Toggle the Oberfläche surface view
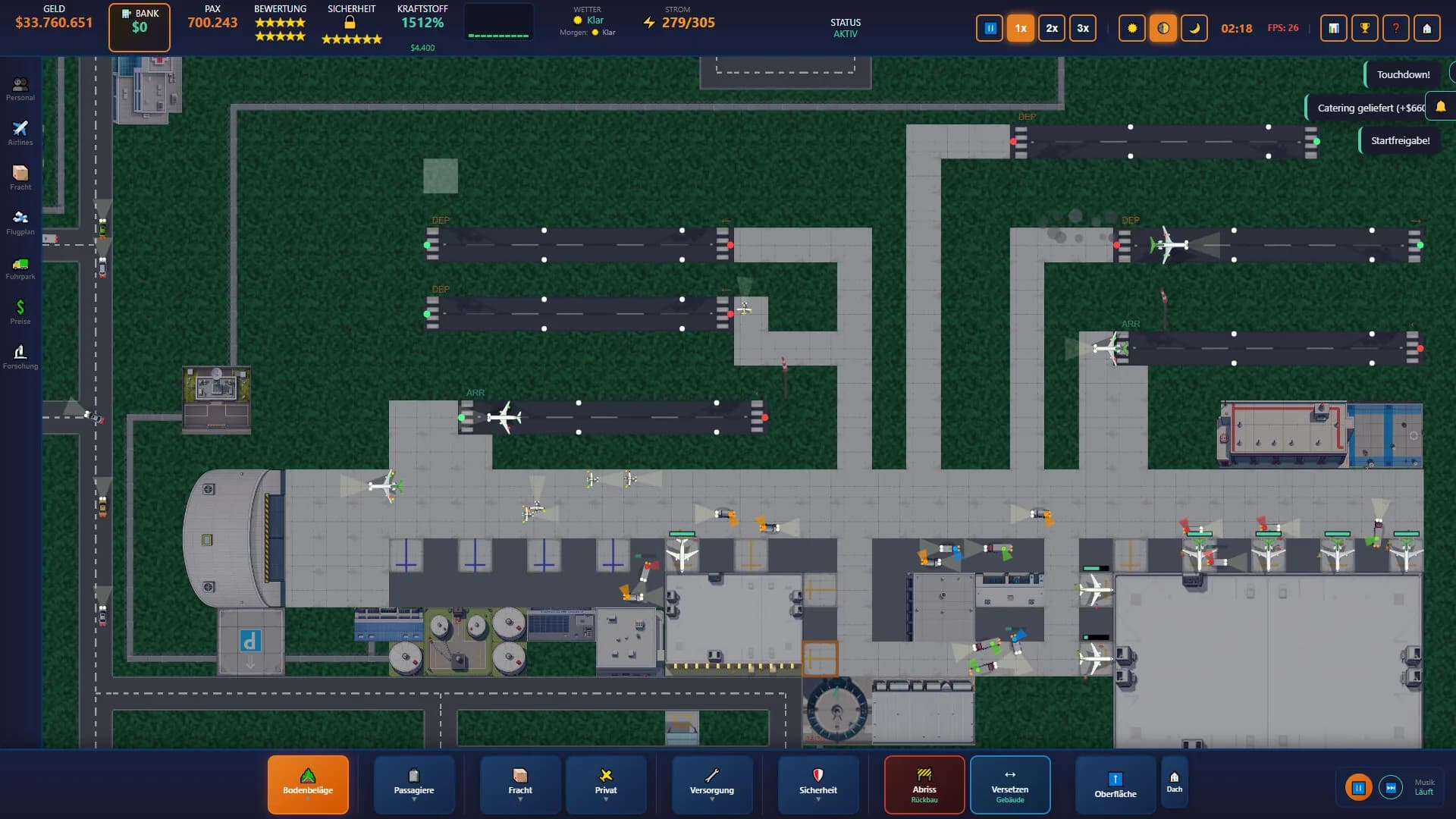 [1116, 784]
